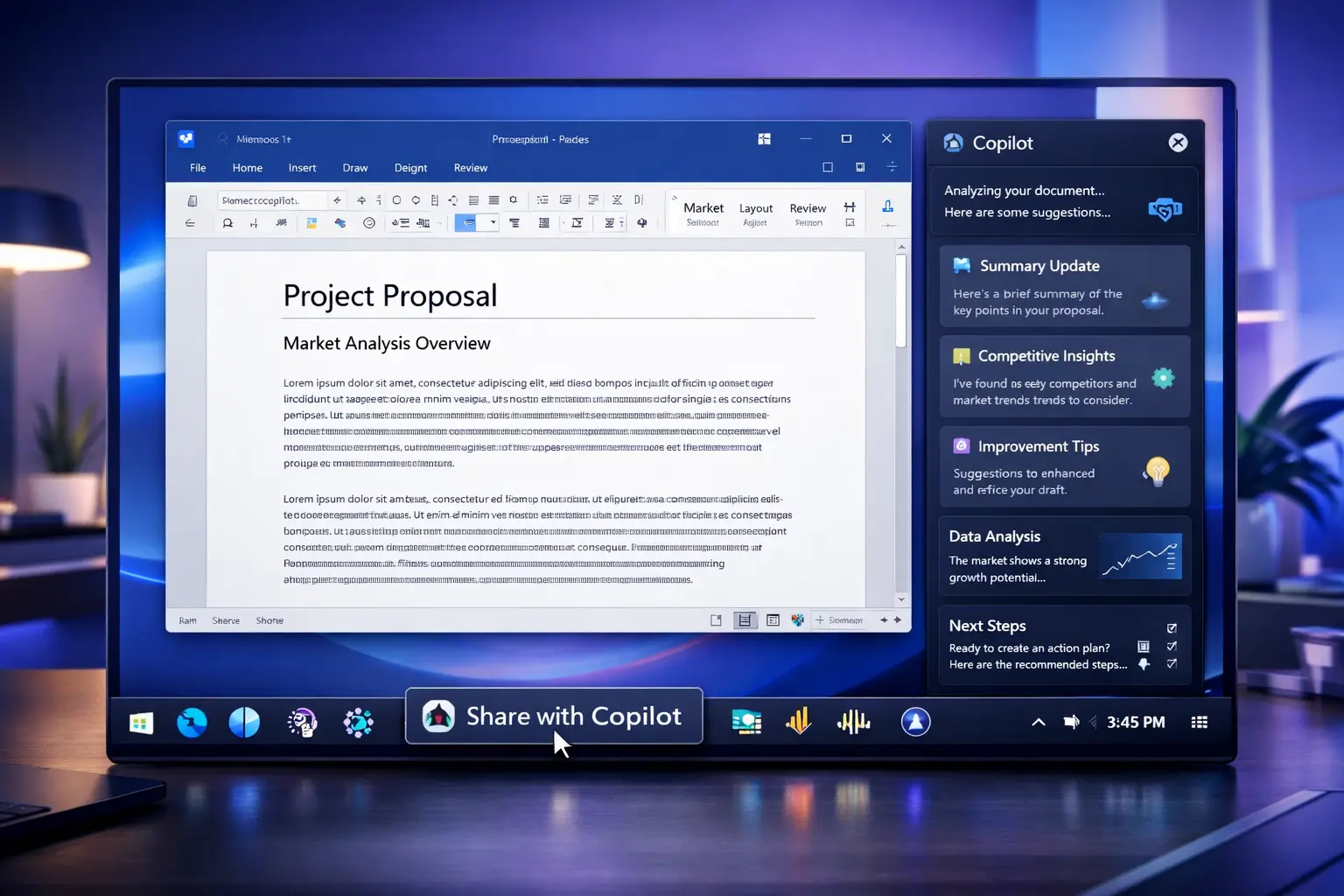Toggle Print Layout view in the status bar
This screenshot has width=1344, height=896.
(745, 619)
